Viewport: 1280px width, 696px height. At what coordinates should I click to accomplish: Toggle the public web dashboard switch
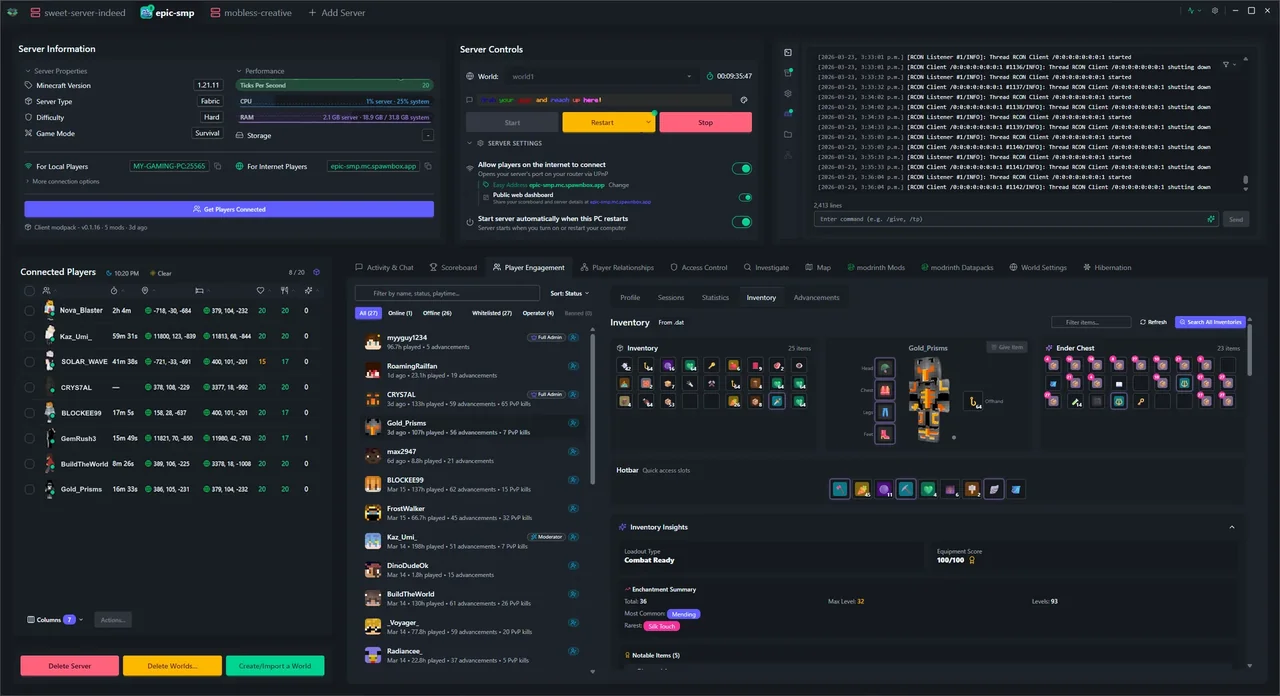tap(745, 198)
